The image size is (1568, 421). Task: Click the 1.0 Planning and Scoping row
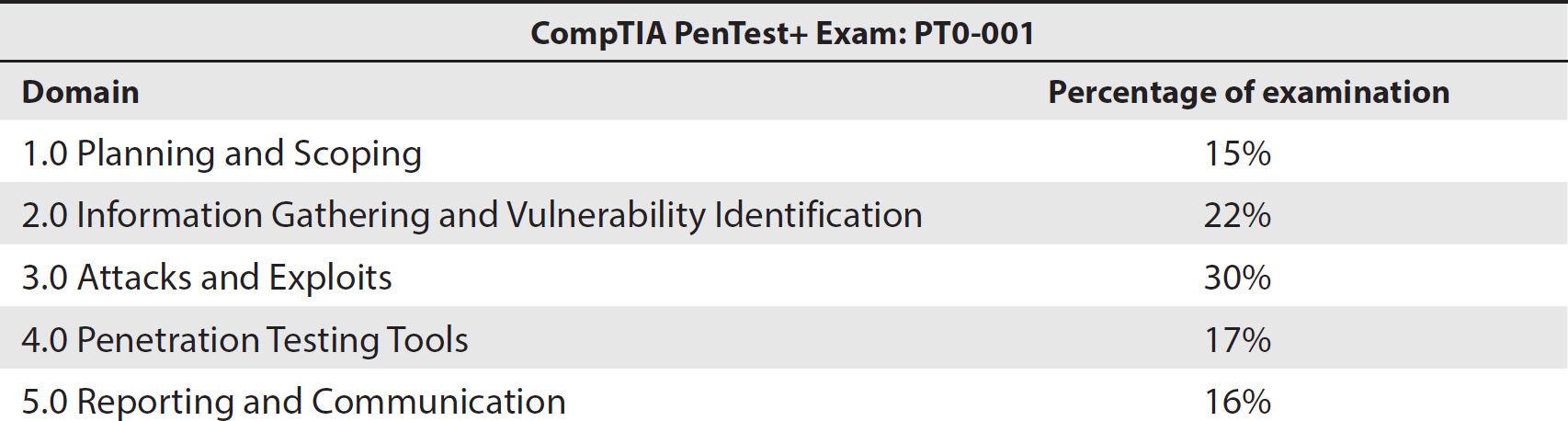784,151
